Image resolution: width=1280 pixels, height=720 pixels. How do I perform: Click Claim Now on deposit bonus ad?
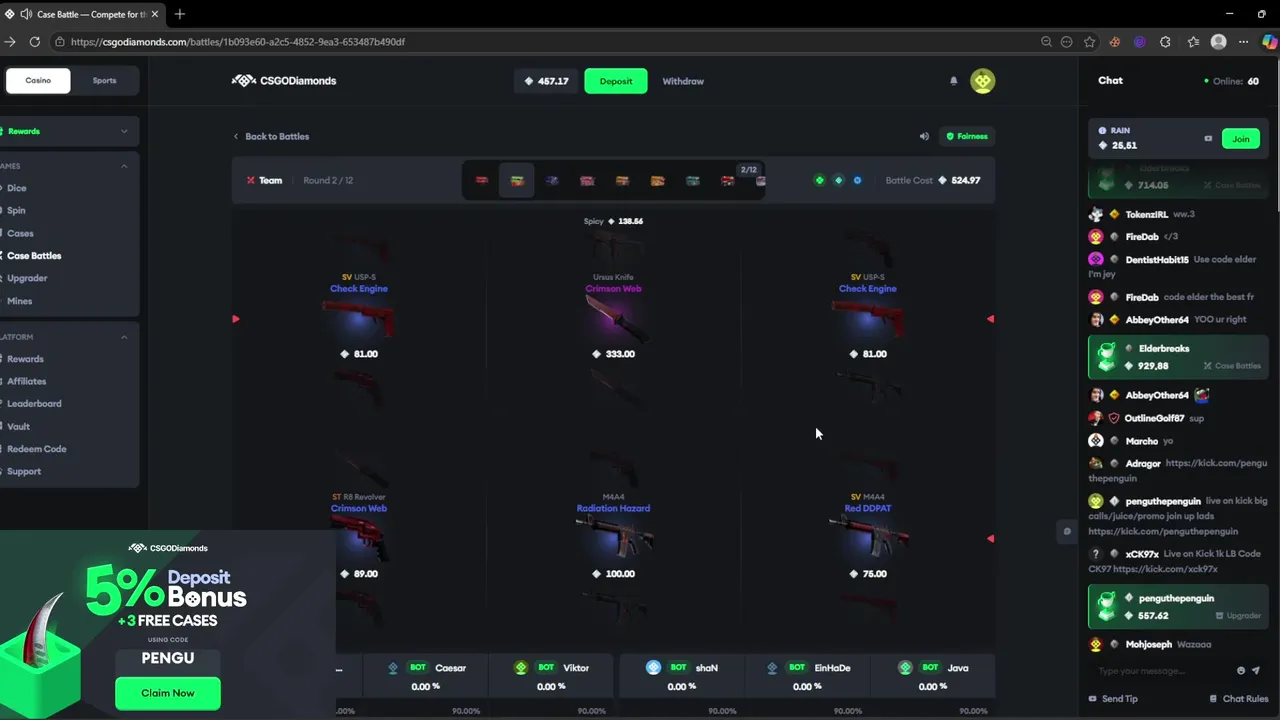[168, 693]
